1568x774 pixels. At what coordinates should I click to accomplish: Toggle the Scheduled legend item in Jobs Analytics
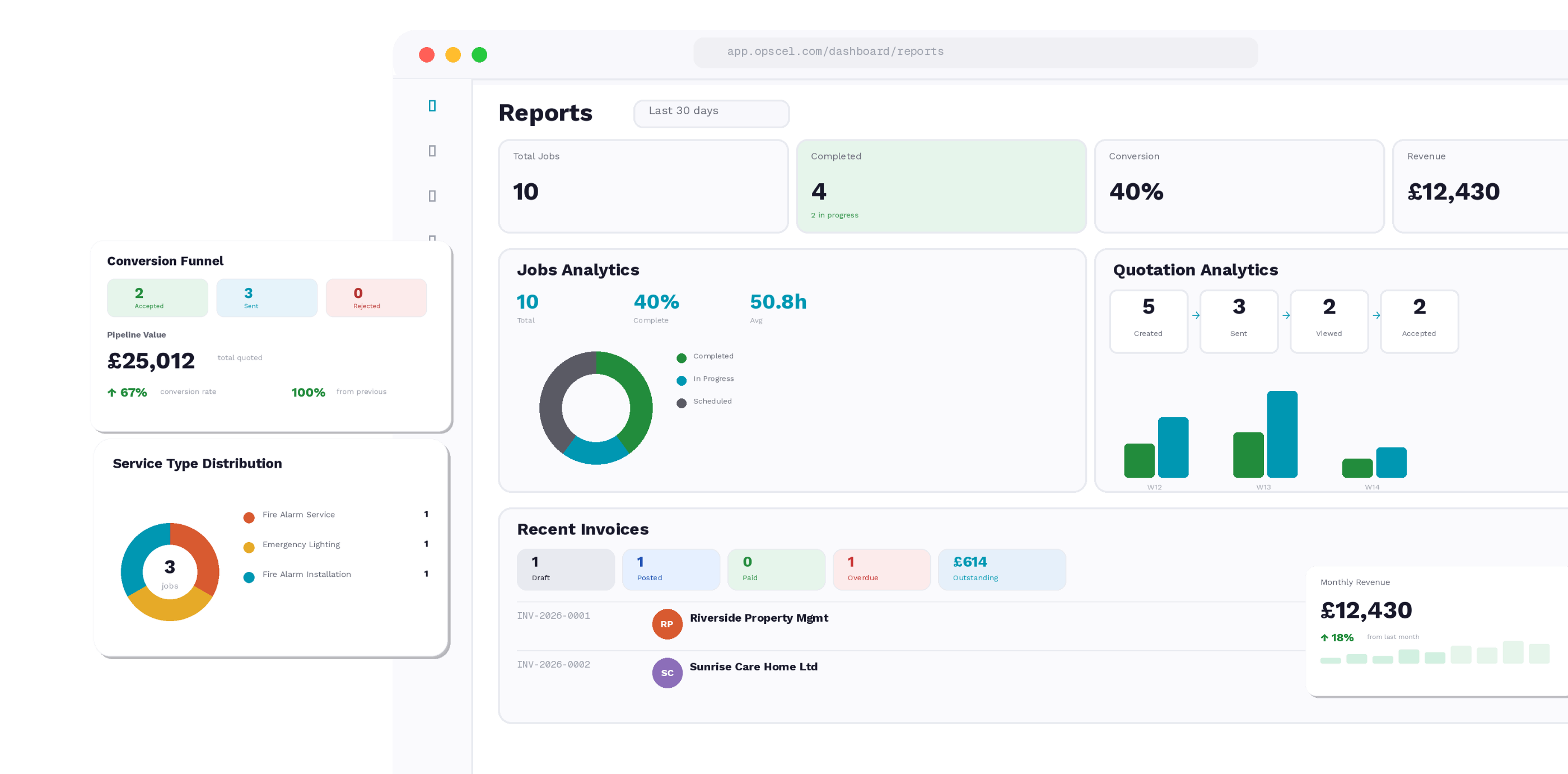click(x=682, y=403)
